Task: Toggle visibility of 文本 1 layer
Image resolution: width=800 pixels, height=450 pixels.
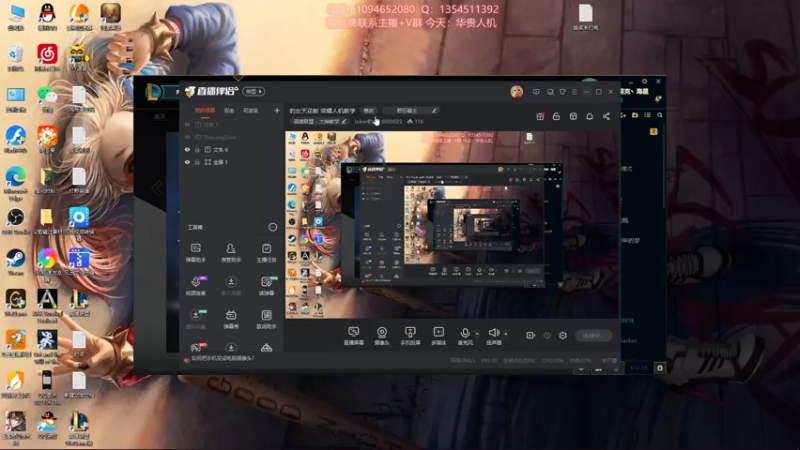Action: [187, 124]
